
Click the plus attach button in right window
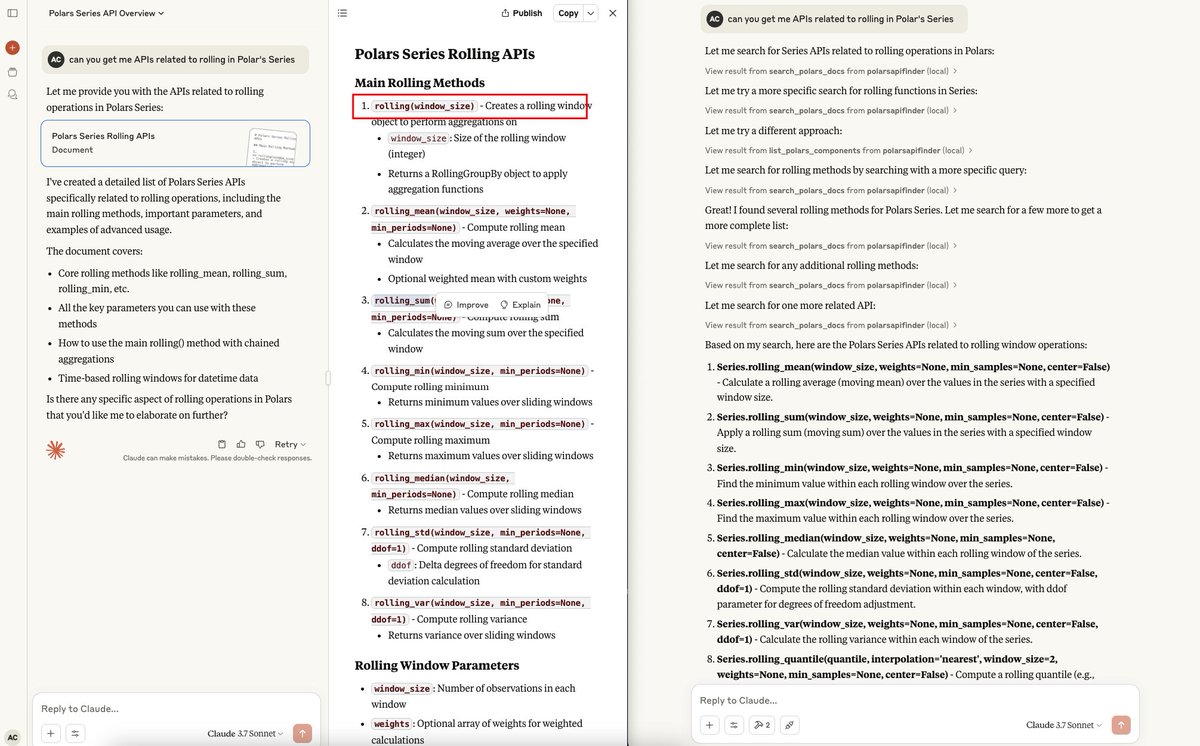(709, 725)
